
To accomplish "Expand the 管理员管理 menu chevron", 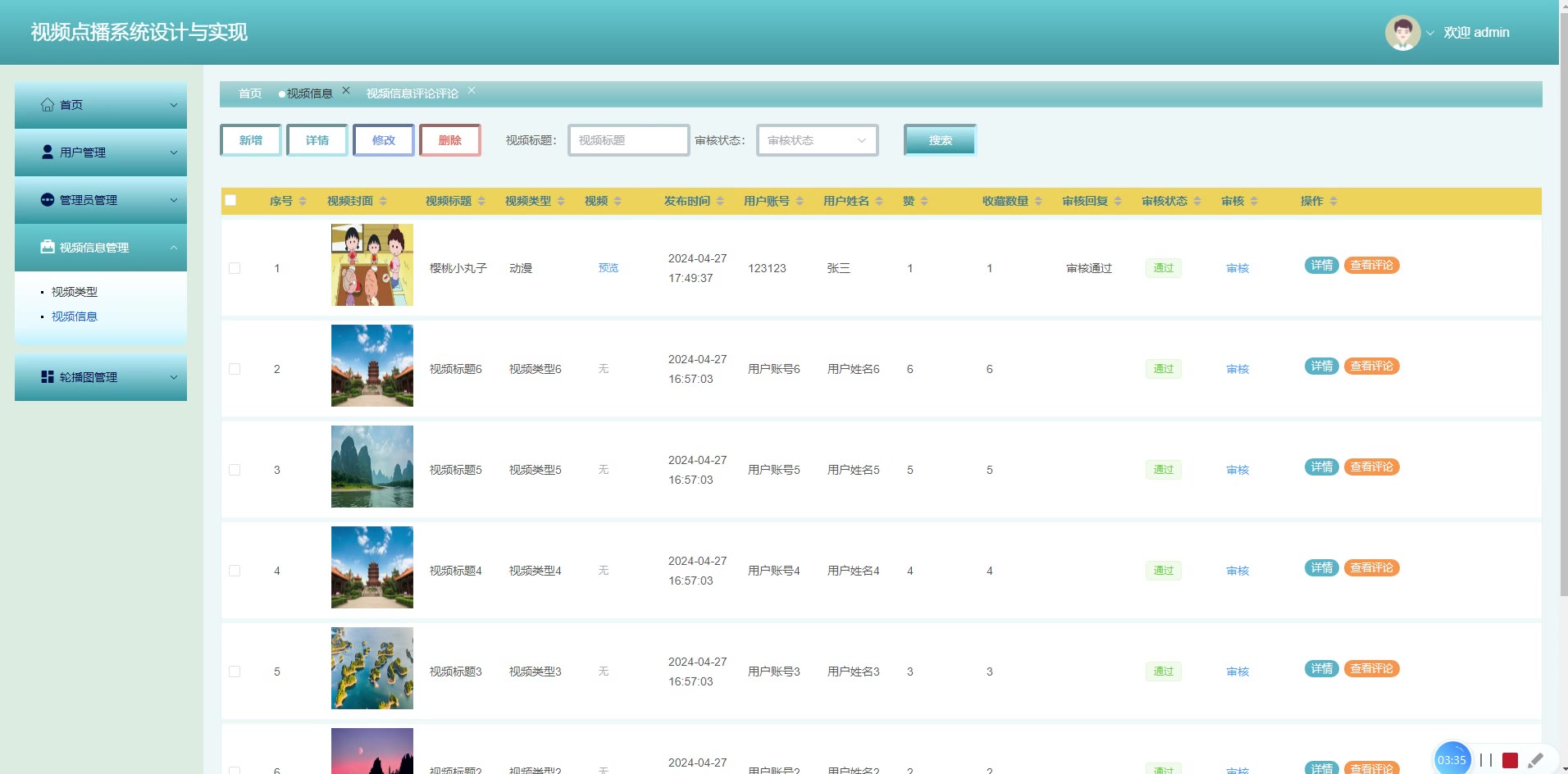I will point(173,200).
